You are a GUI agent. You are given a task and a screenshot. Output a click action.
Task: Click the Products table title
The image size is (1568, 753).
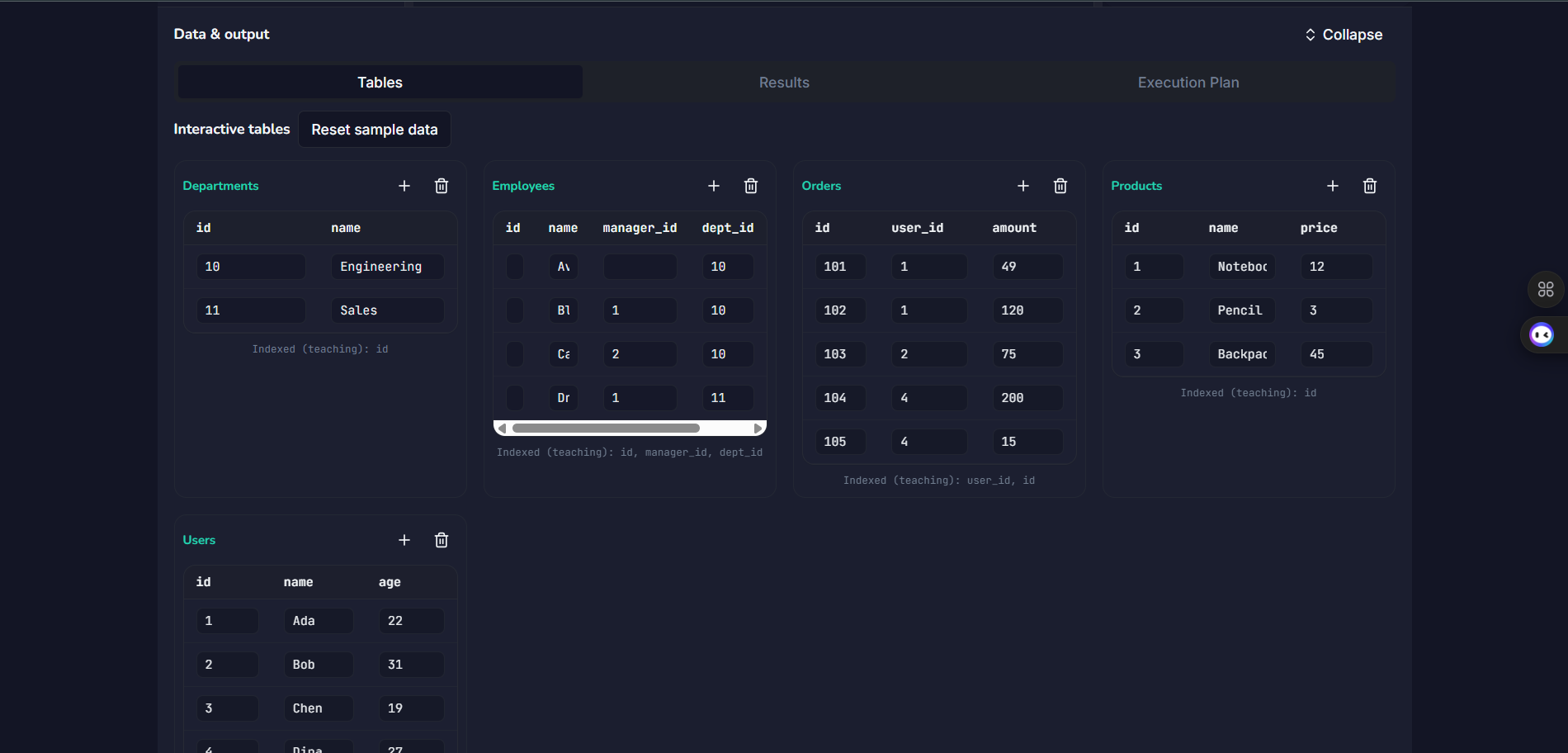[x=1136, y=186]
